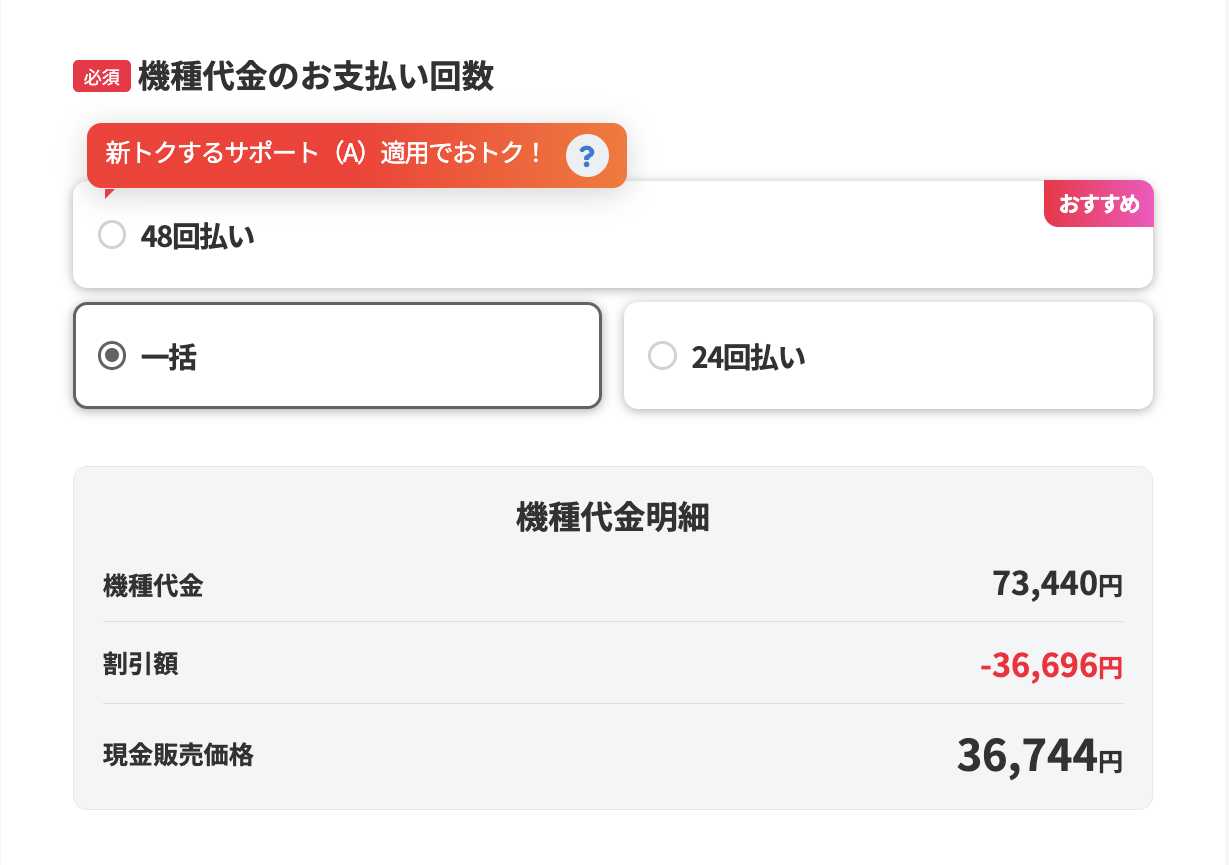This screenshot has width=1229, height=865.
Task: Select the 24回払い radio button
Action: (x=662, y=356)
